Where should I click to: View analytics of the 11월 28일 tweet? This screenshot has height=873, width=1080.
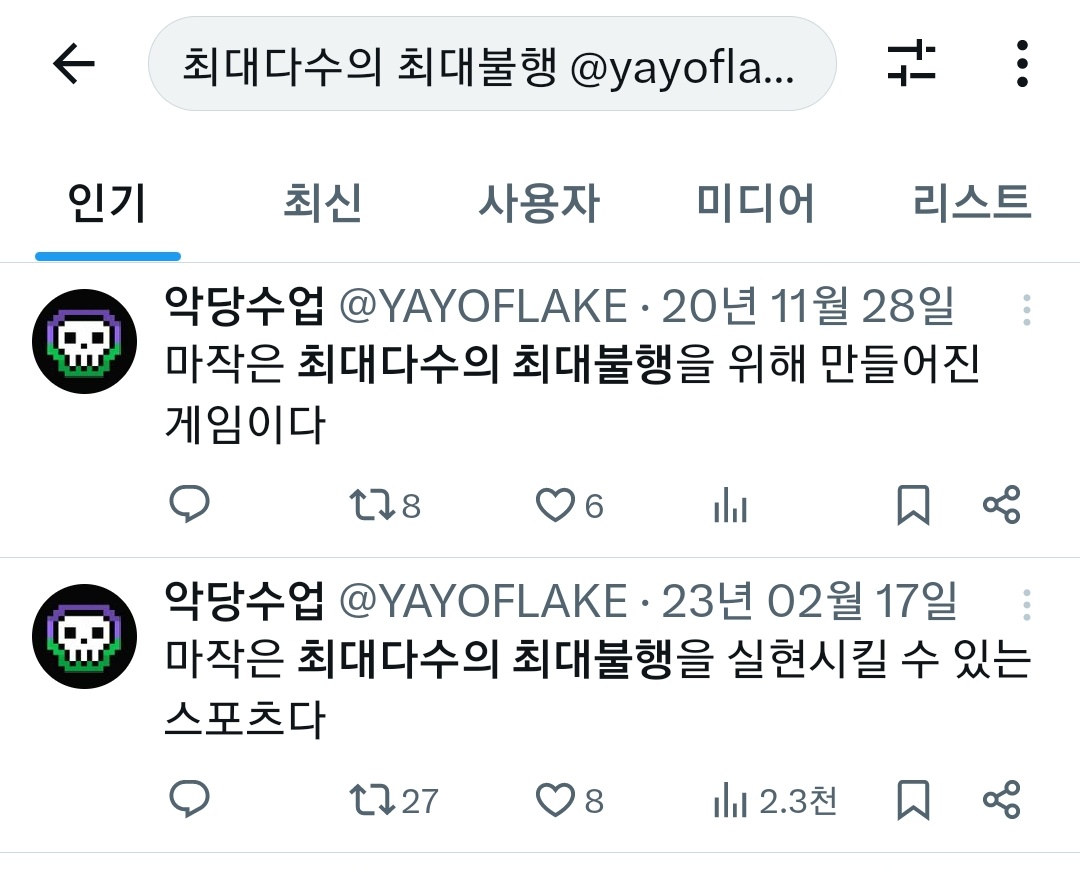click(730, 505)
